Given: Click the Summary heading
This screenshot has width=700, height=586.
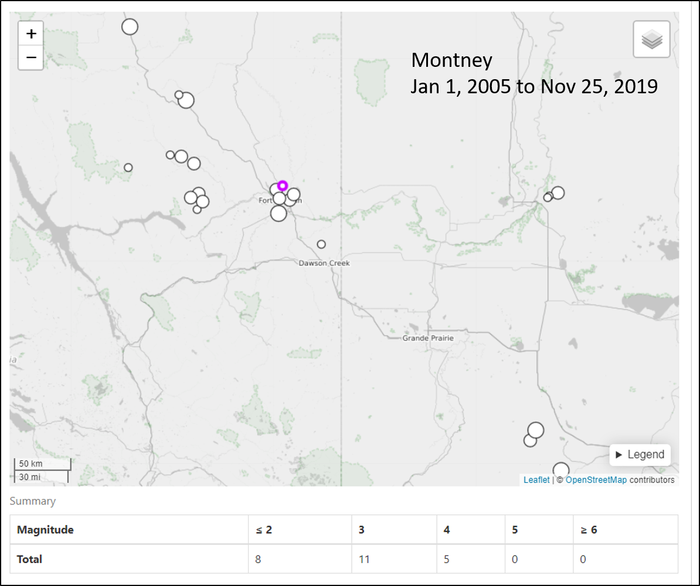Looking at the screenshot, I should click(x=33, y=501).
